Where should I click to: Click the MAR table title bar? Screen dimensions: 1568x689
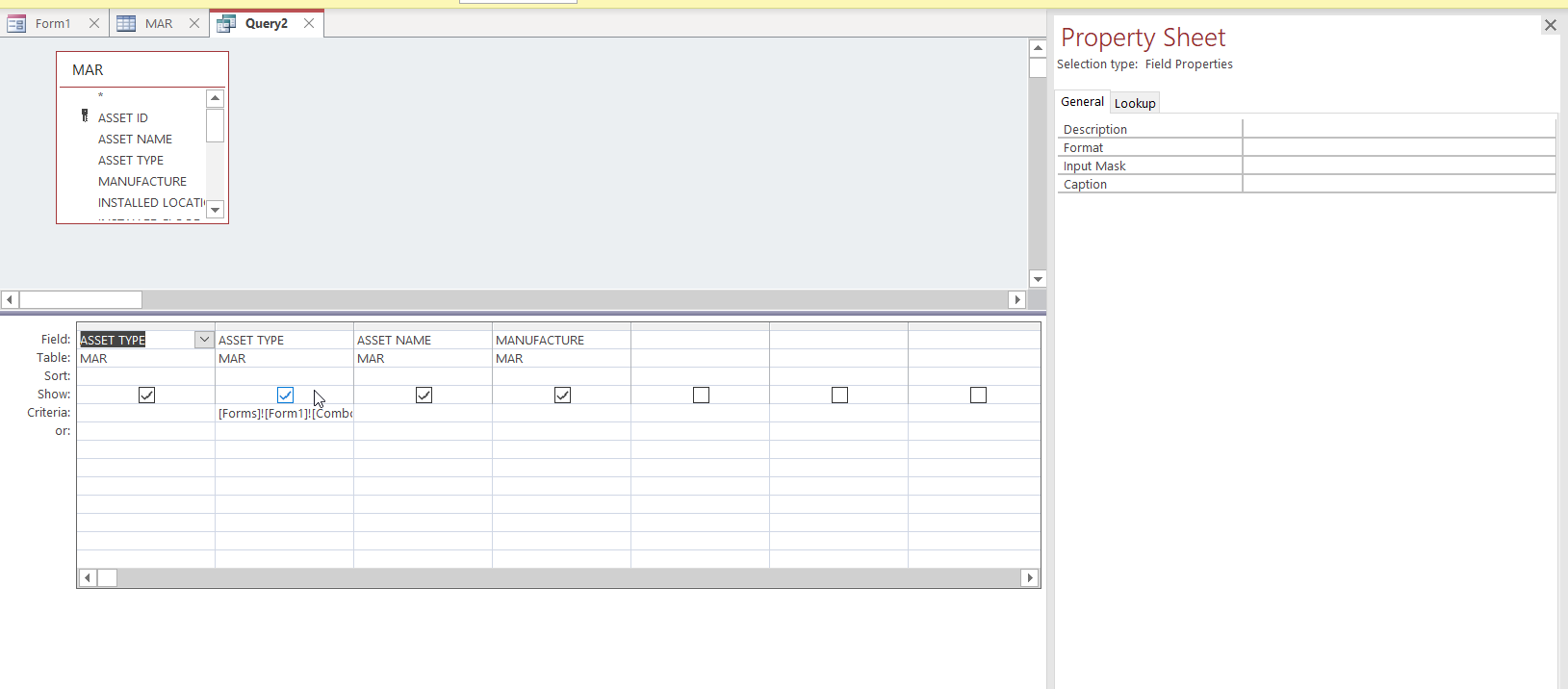[x=142, y=70]
